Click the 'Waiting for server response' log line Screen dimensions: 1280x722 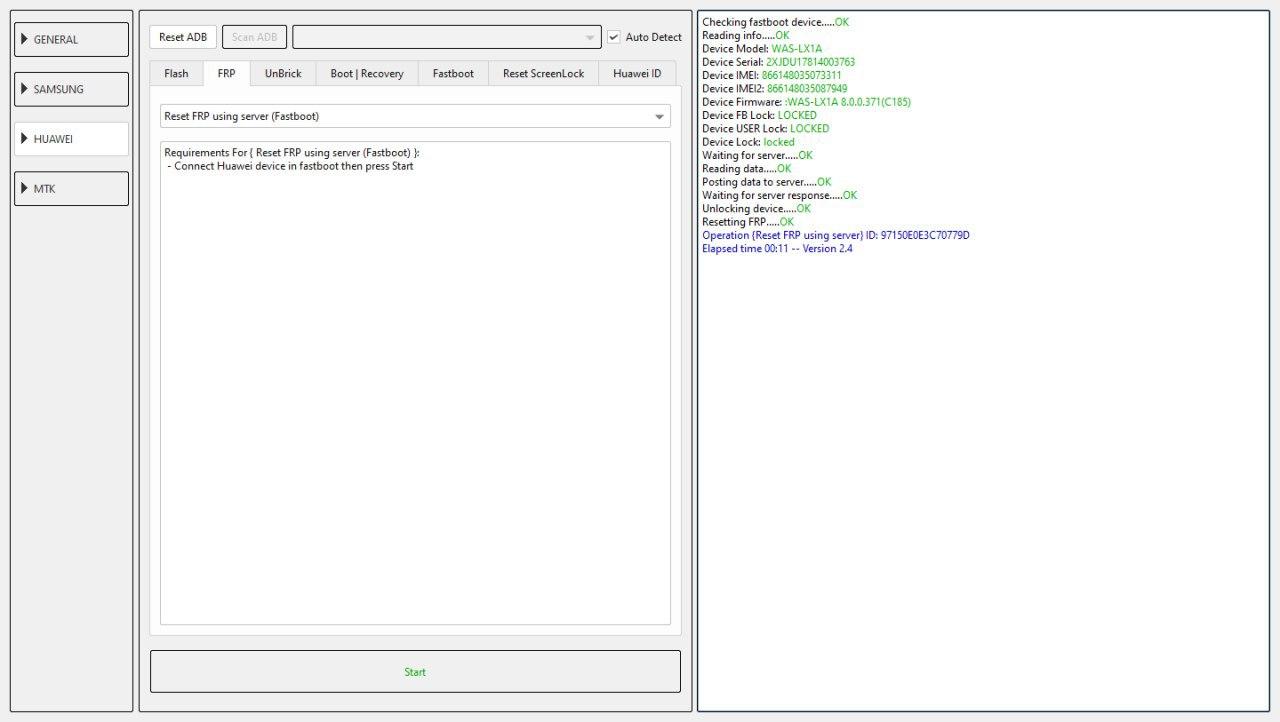780,195
